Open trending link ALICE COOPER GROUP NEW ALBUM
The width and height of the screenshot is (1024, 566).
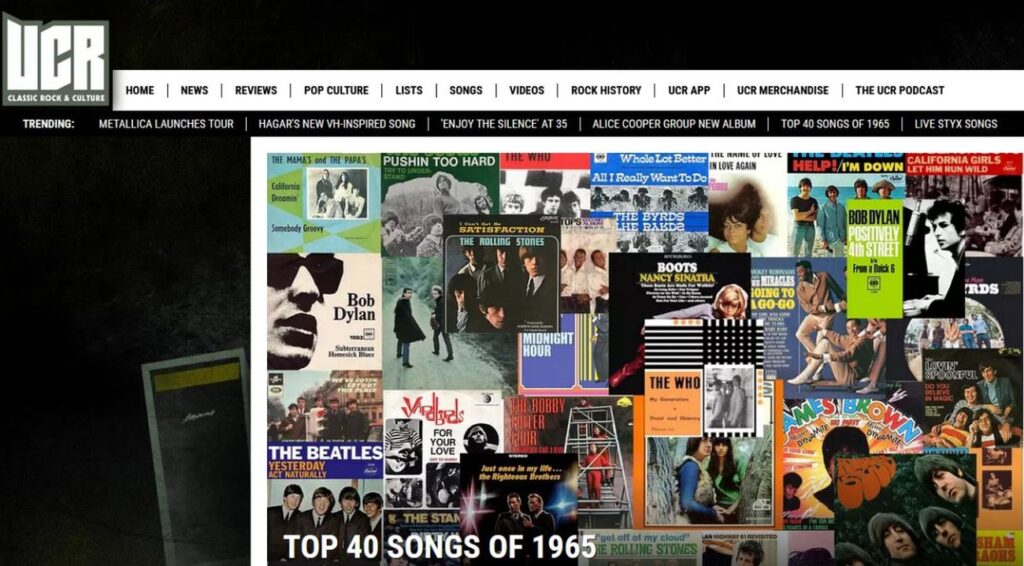pyautogui.click(x=674, y=124)
